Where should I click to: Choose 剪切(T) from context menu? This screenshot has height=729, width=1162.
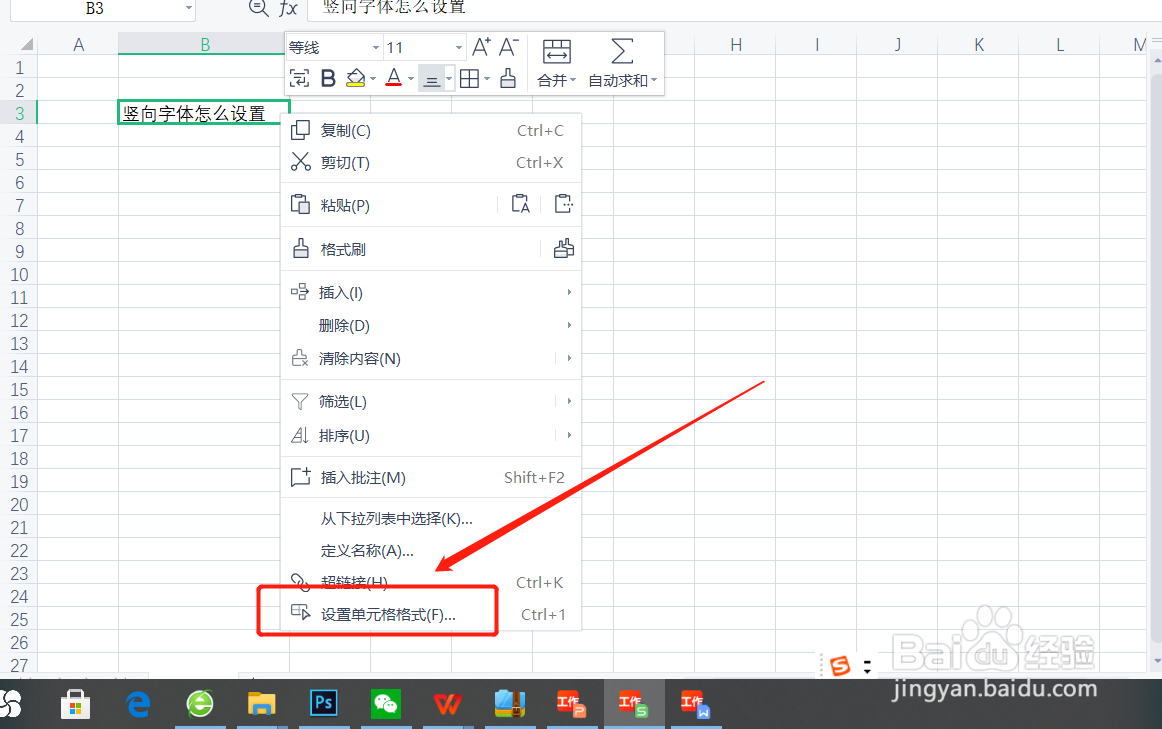(x=431, y=162)
